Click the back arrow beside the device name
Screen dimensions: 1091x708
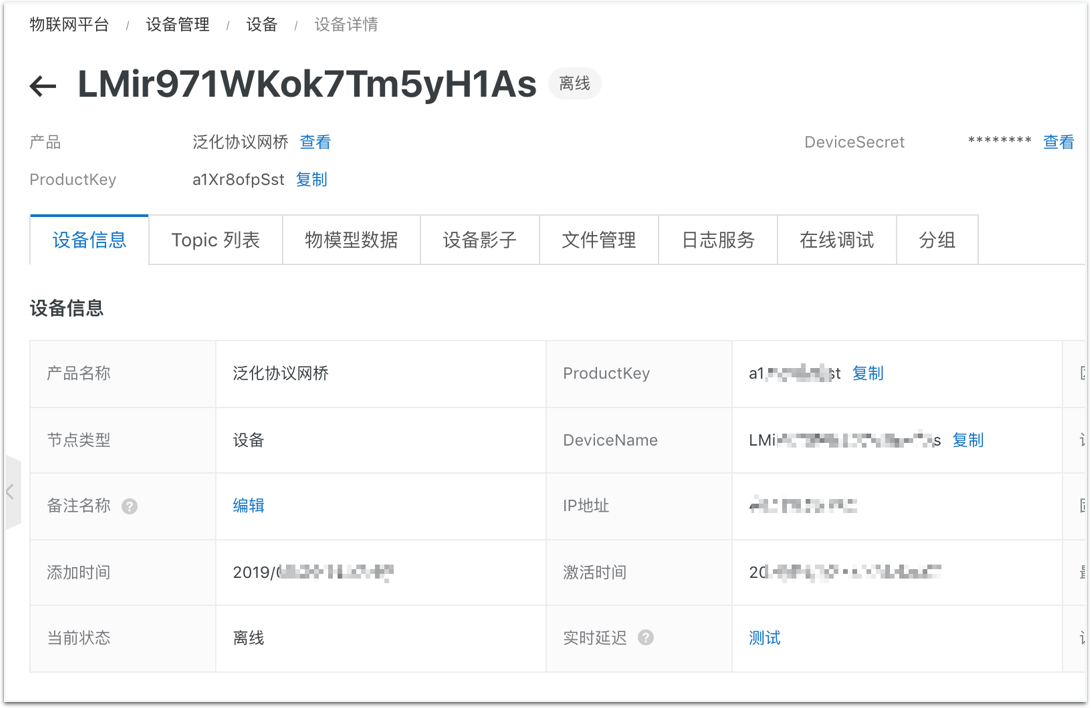pos(43,86)
